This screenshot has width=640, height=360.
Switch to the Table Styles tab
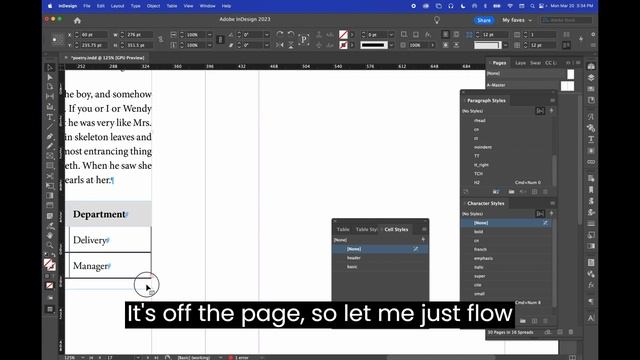coord(366,229)
